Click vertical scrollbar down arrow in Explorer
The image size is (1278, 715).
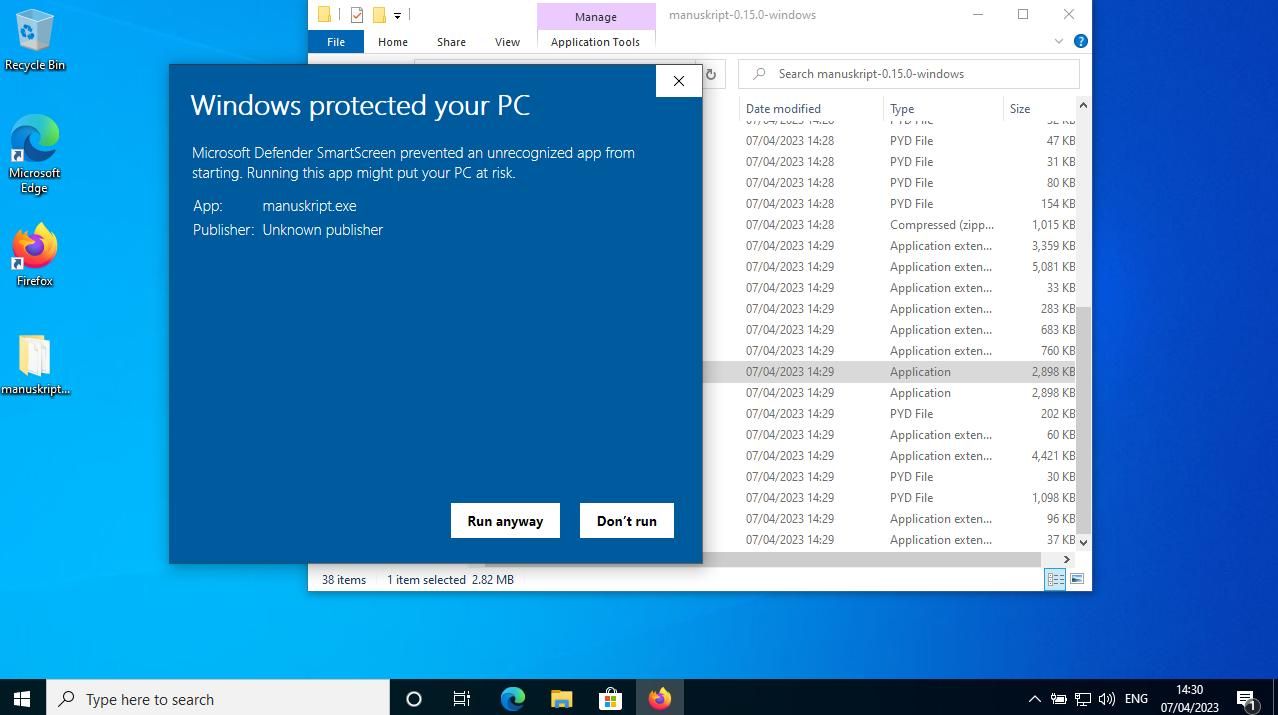click(1083, 542)
